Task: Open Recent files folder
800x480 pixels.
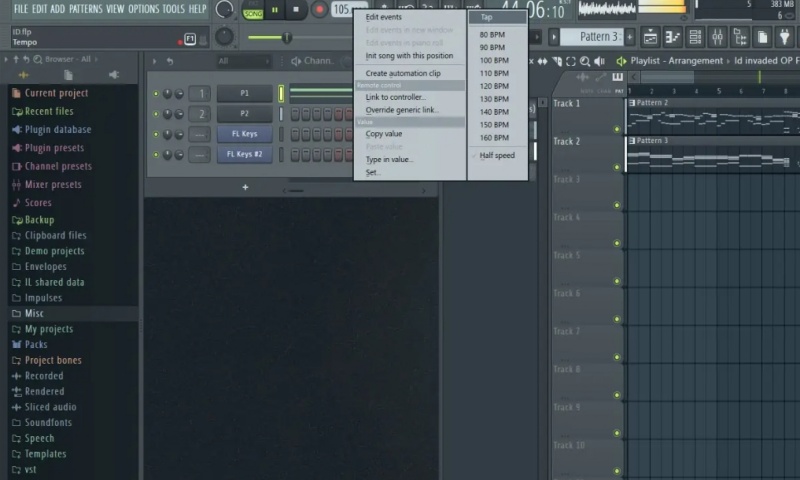Action: 49,111
